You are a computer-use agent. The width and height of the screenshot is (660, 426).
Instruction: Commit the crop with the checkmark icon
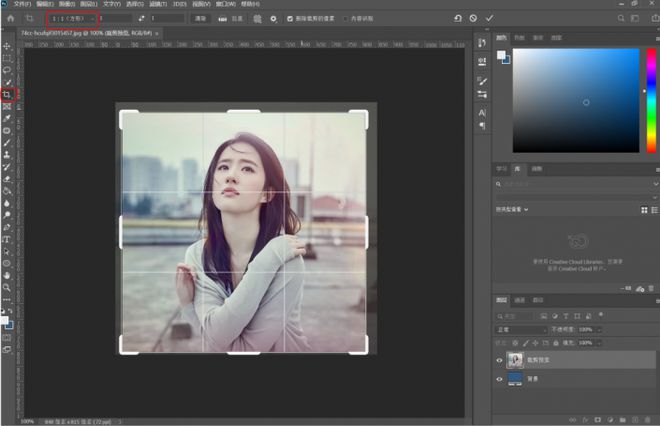489,18
